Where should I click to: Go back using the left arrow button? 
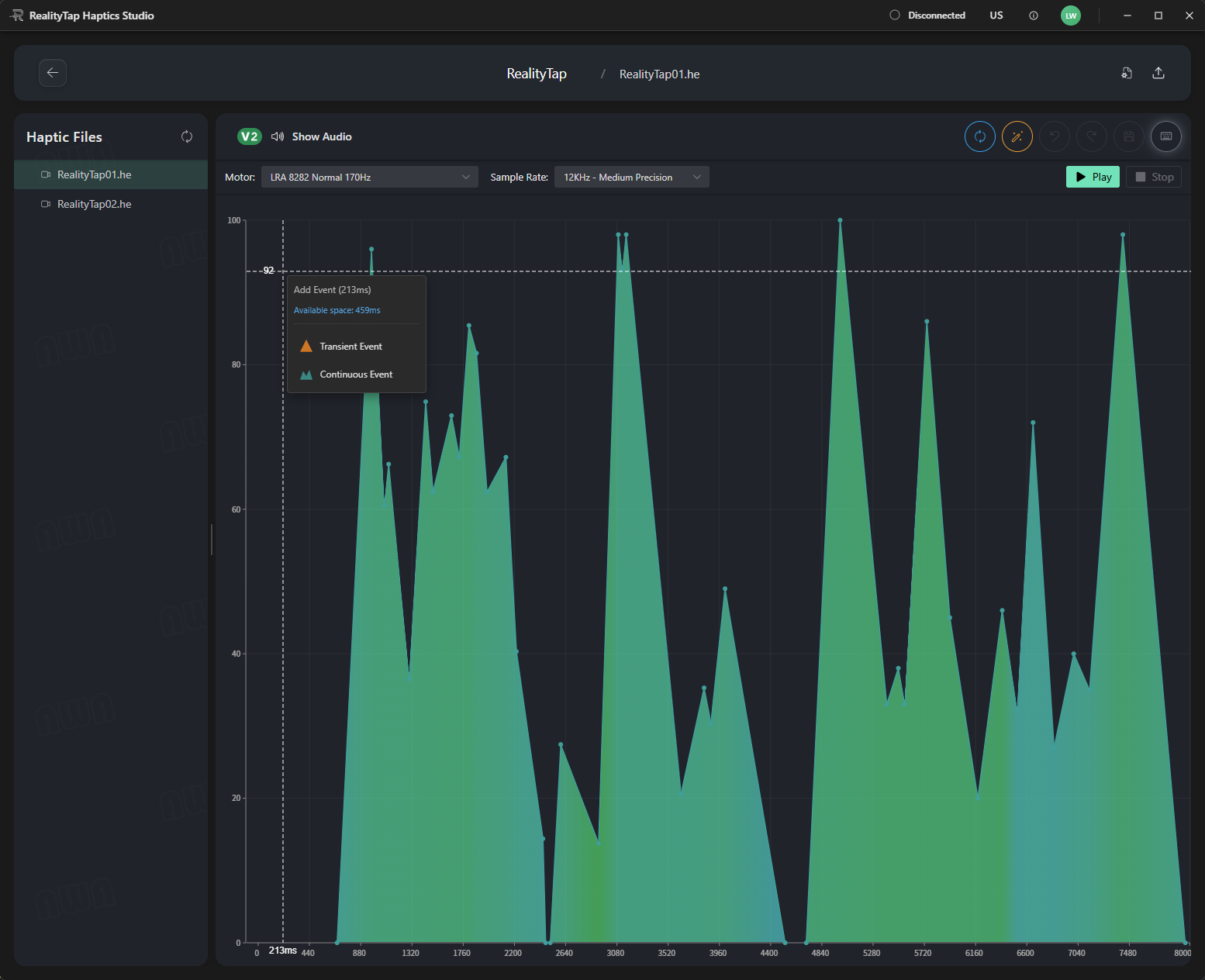click(53, 73)
